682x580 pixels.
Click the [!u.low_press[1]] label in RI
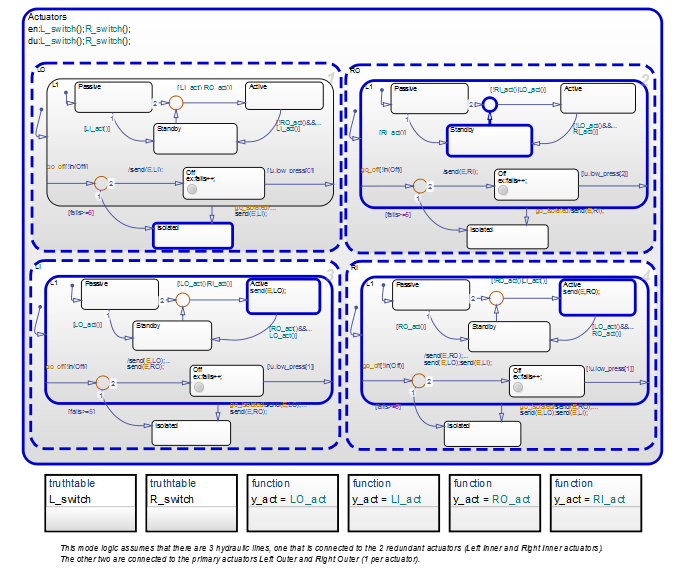tap(610, 369)
